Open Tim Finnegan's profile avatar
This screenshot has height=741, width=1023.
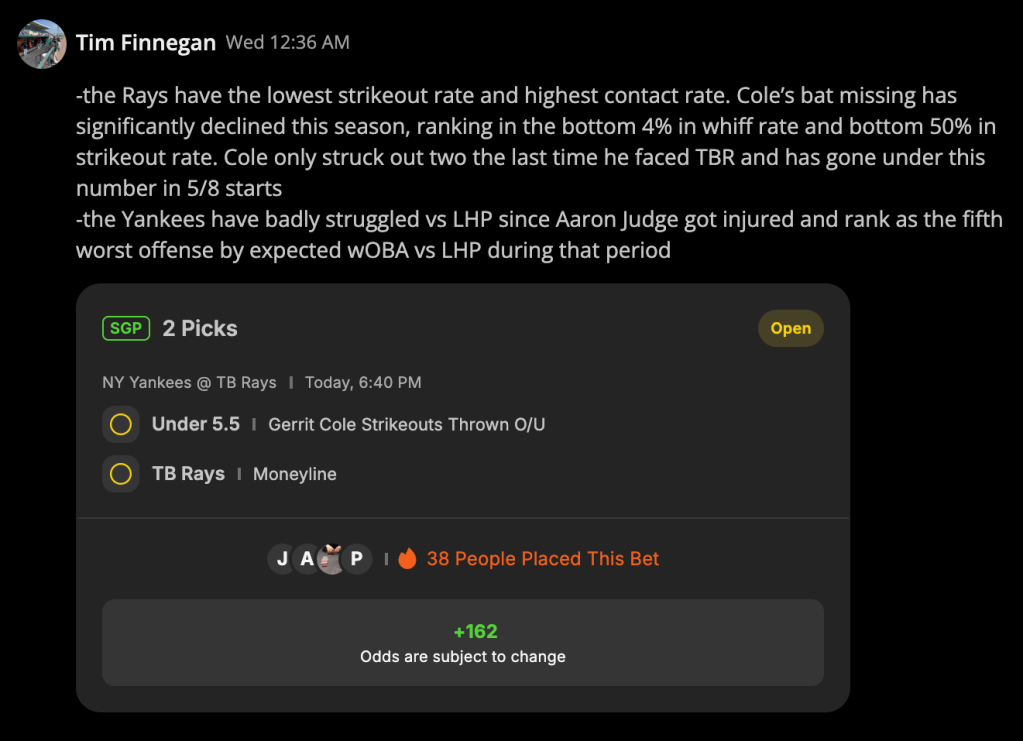click(42, 44)
